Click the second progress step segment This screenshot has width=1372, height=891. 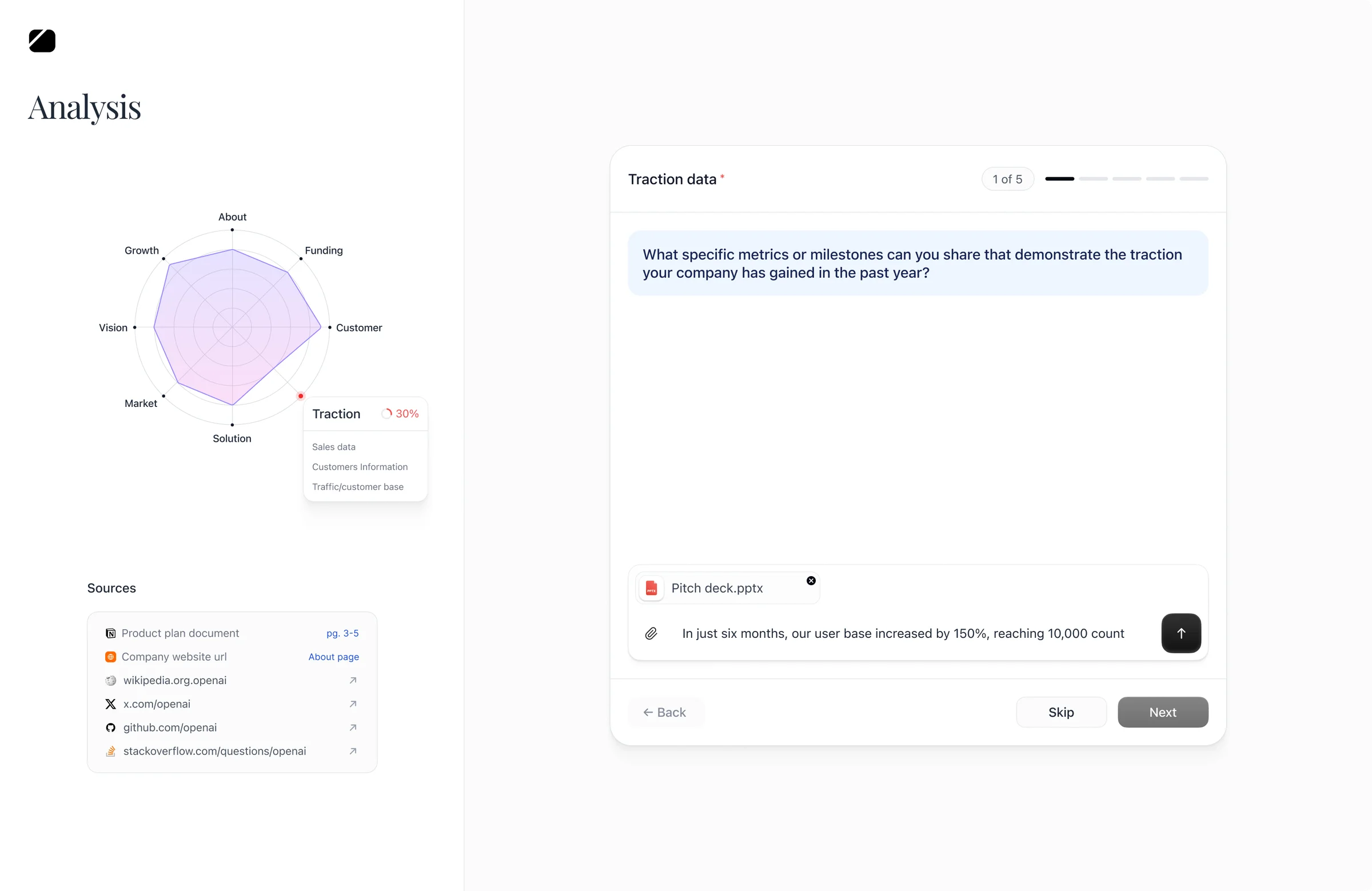click(1093, 179)
